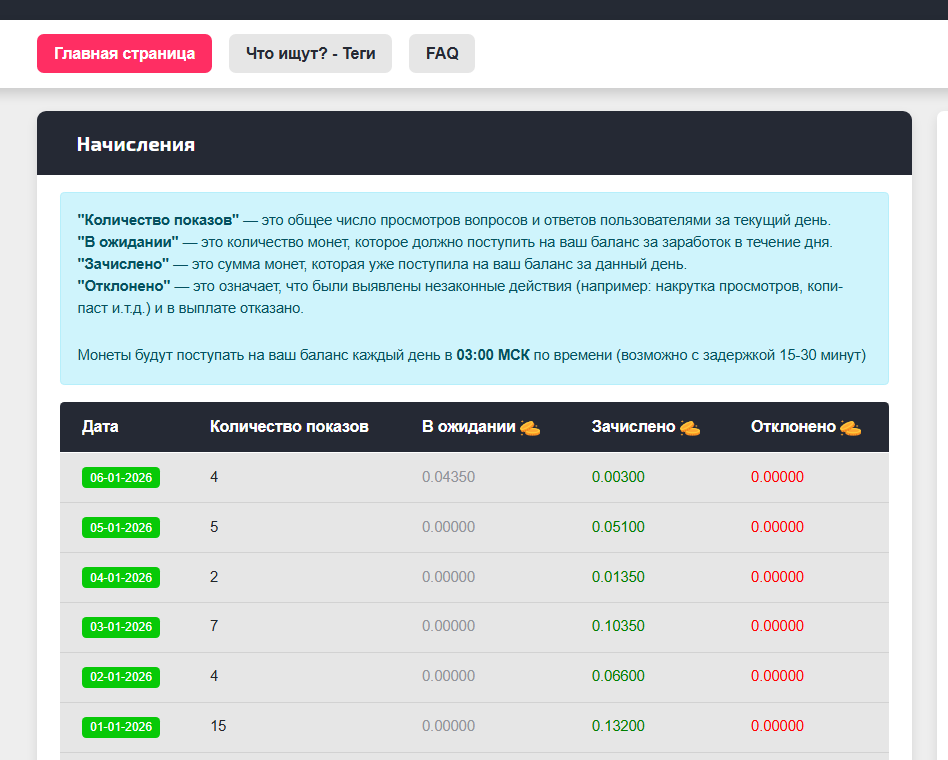Image resolution: width=948 pixels, height=760 pixels.
Task: Select credited value 0.01350
Action: point(618,577)
